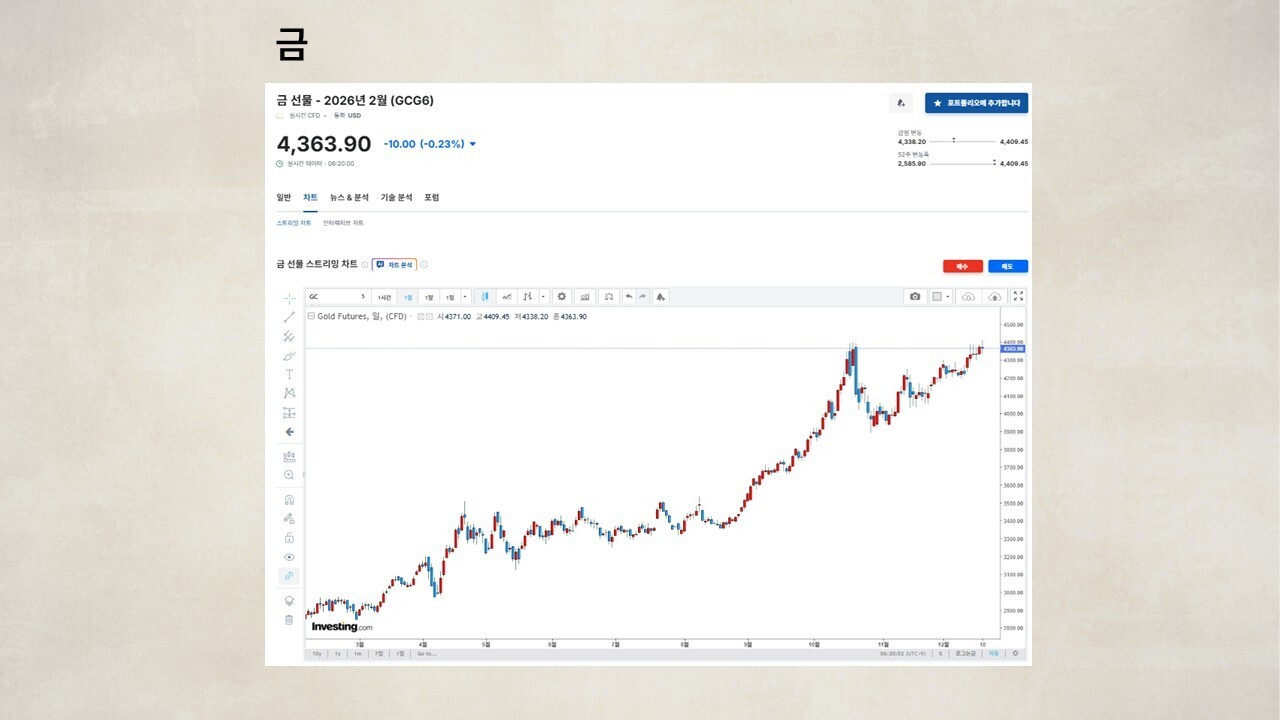The height and width of the screenshot is (720, 1280).
Task: Click the left arrow marker tool
Action: point(289,432)
